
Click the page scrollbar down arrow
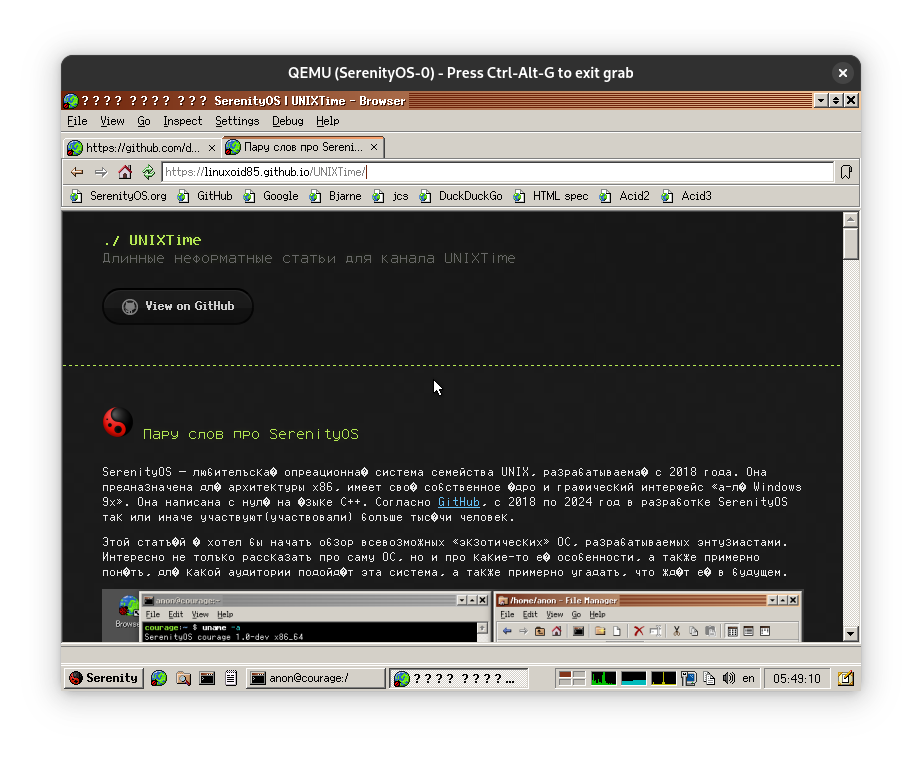click(x=850, y=634)
